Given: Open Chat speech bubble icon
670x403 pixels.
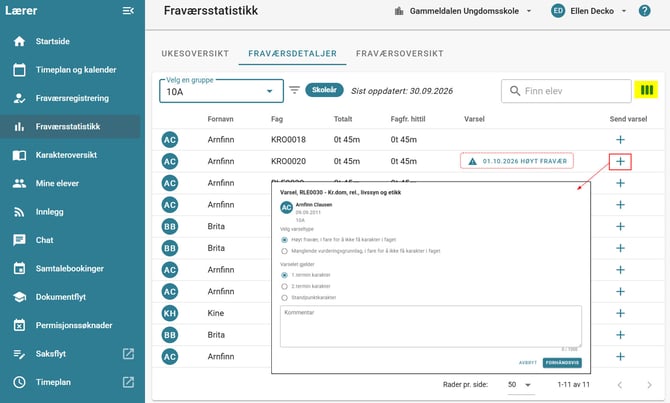Looking at the screenshot, I should [x=19, y=240].
